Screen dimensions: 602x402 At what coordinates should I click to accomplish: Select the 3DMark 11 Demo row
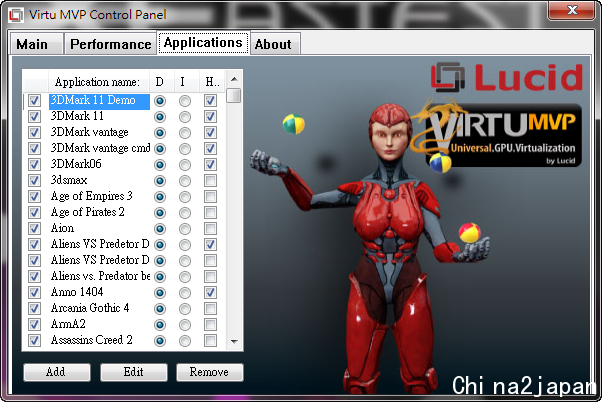[x=99, y=101]
